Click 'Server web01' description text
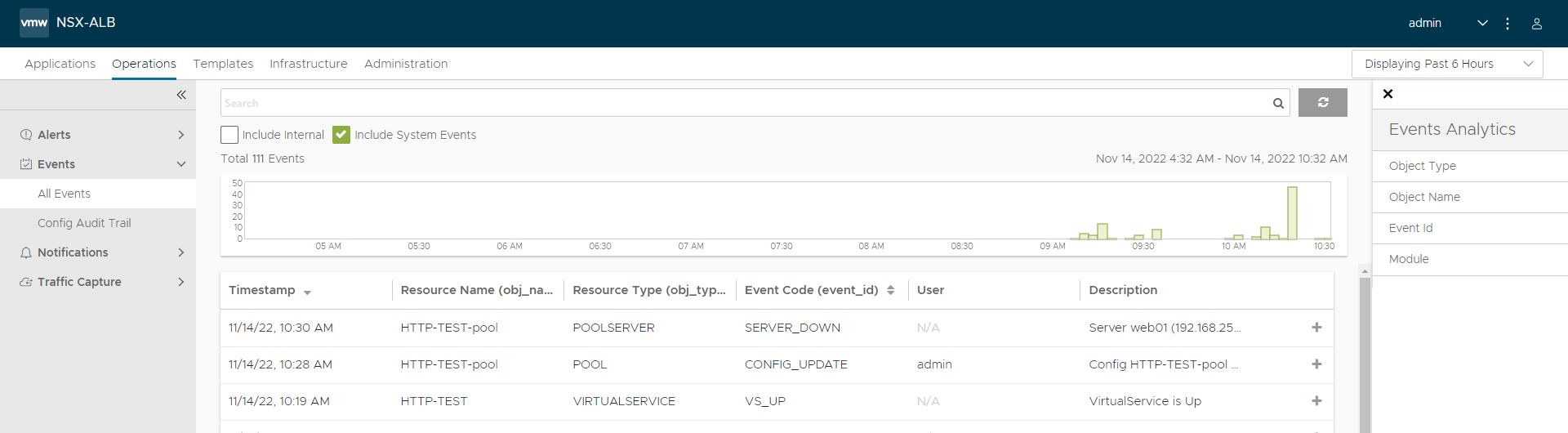 [1165, 328]
